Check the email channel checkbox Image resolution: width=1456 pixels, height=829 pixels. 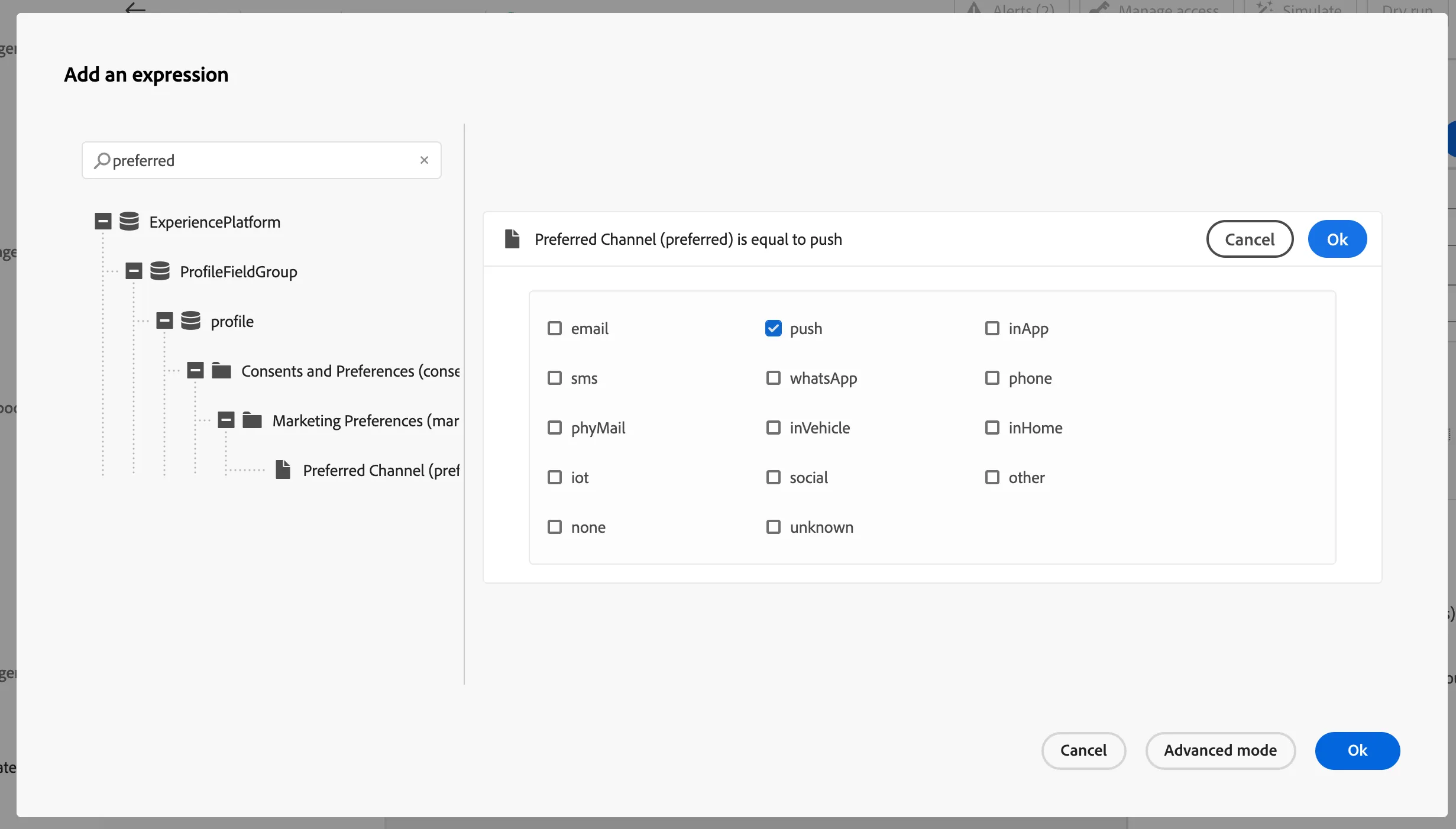click(555, 328)
